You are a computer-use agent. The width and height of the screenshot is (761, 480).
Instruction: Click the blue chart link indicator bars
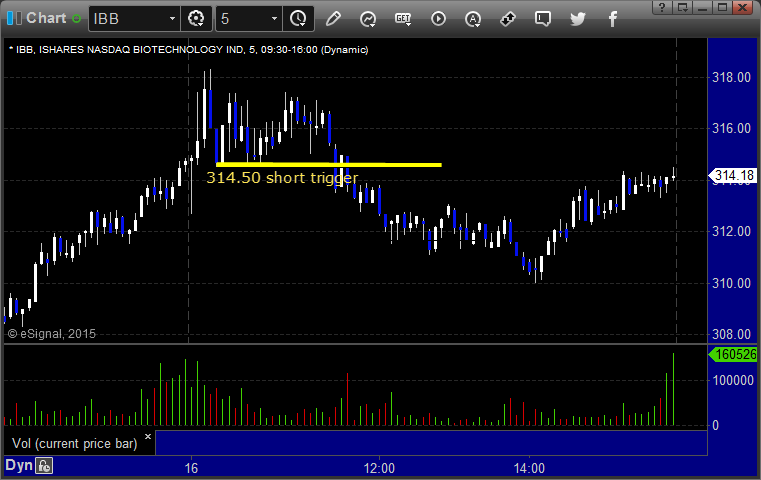point(14,18)
